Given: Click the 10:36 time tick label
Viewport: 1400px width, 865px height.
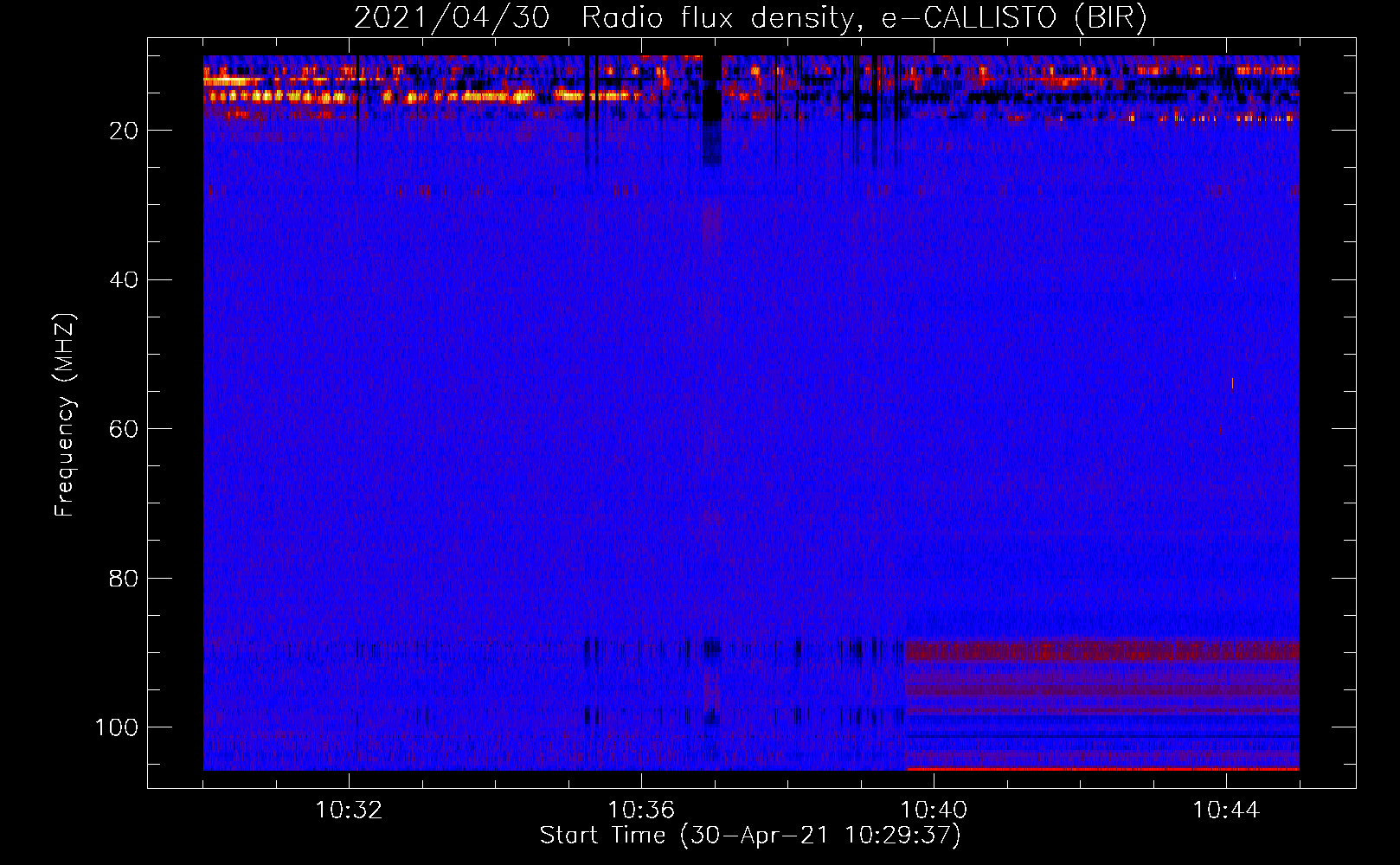Looking at the screenshot, I should coord(641,811).
